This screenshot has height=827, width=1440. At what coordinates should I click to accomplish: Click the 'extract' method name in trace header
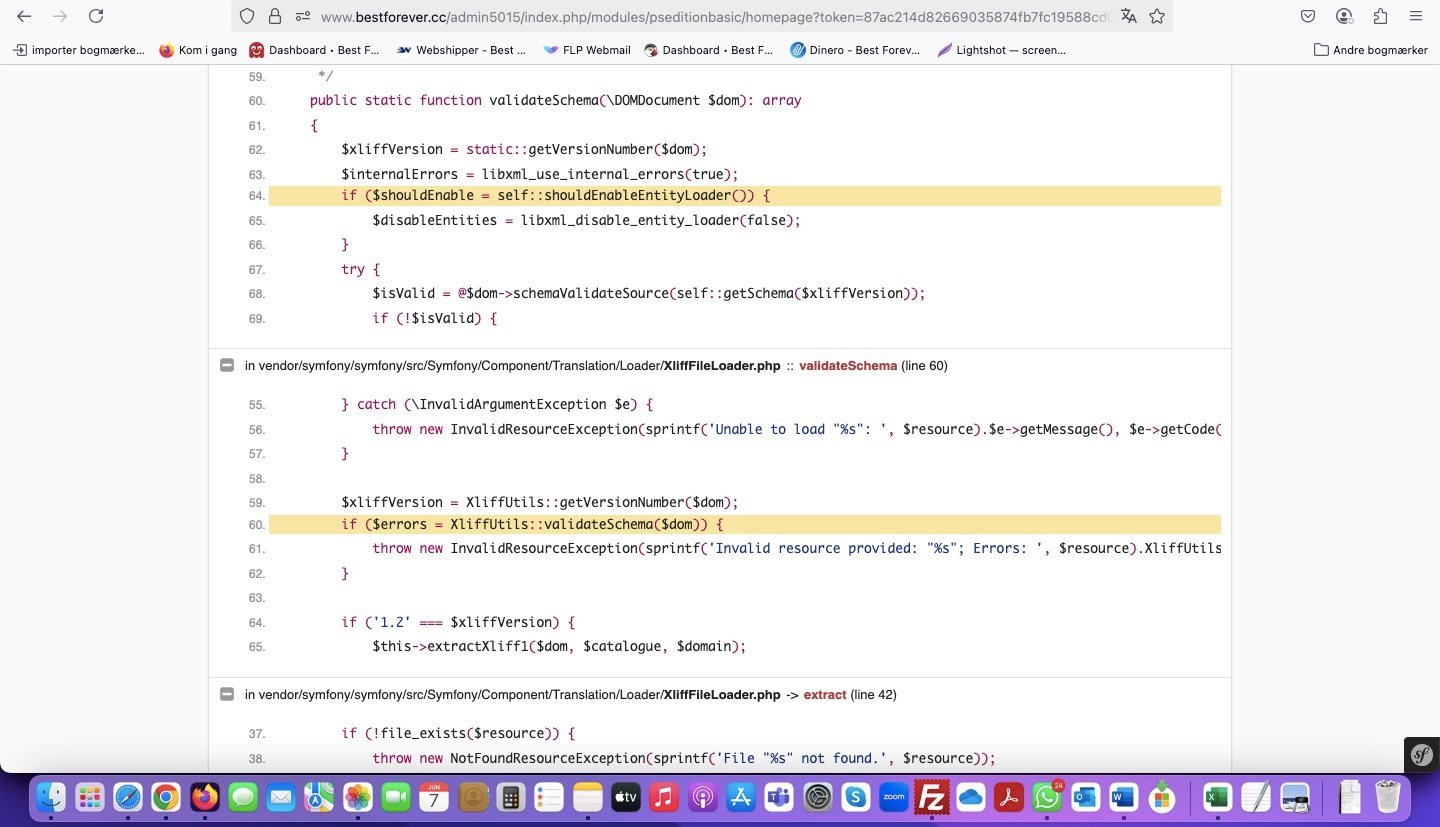pos(825,695)
